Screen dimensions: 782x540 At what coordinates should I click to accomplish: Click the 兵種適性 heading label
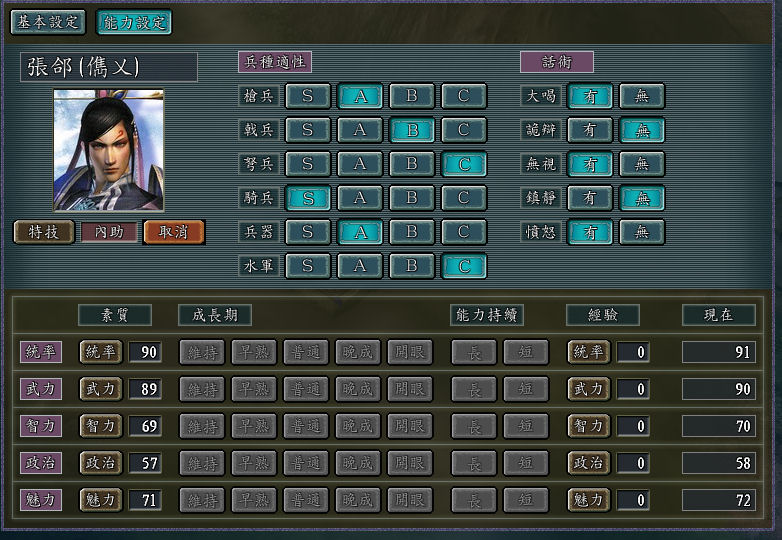click(x=275, y=62)
